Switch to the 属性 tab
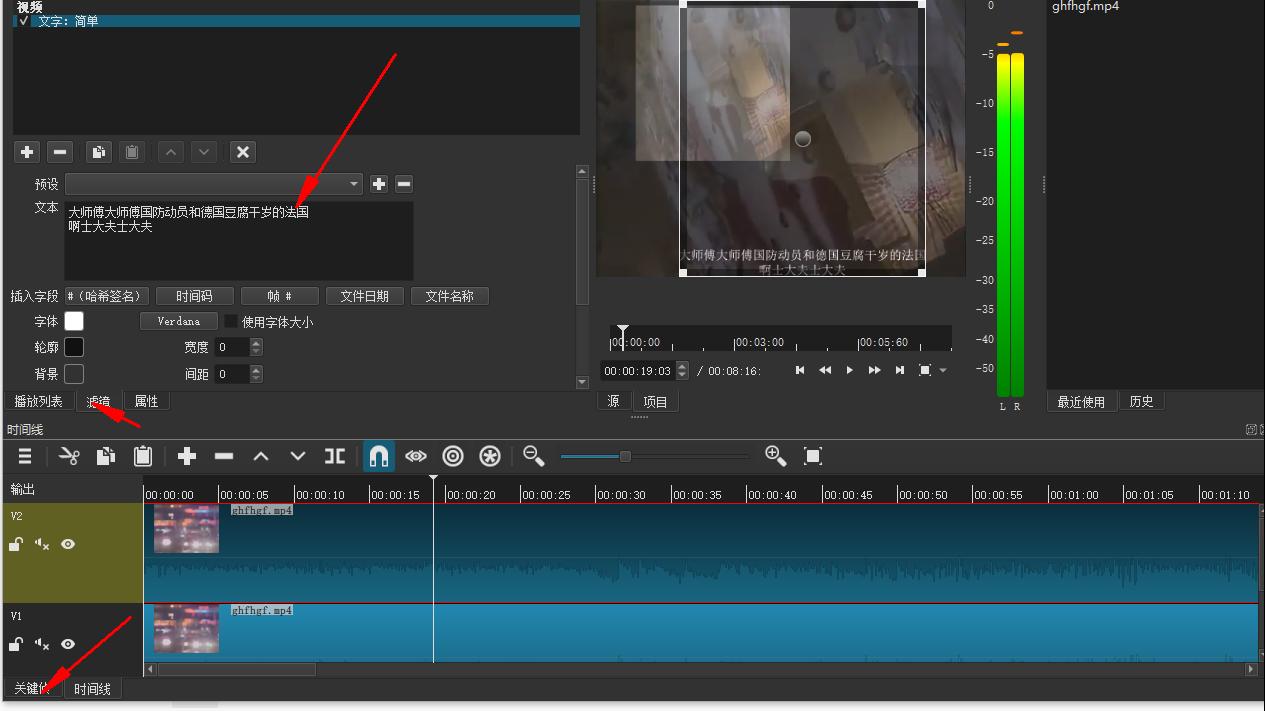 click(146, 400)
